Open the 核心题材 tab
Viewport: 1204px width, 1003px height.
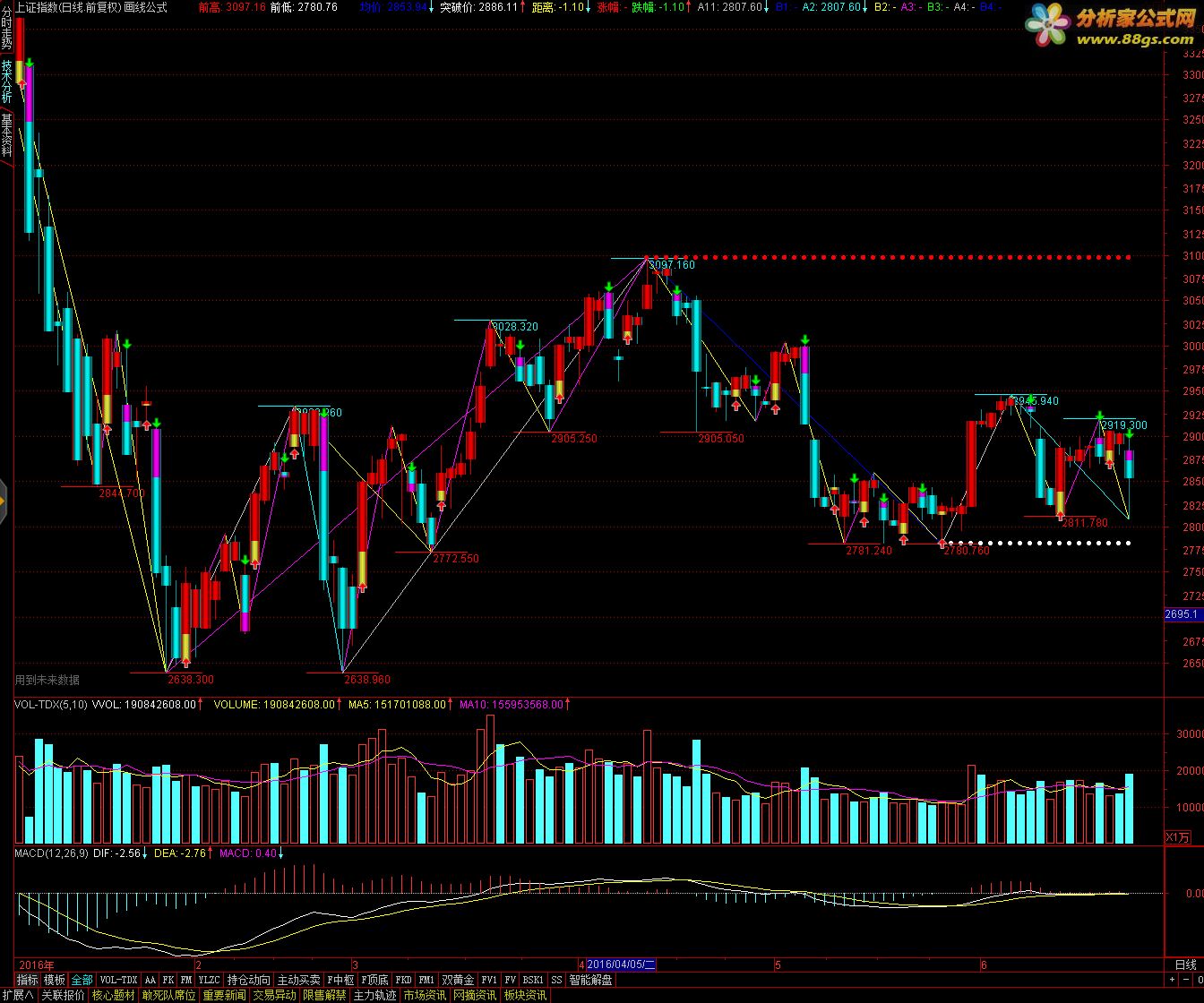pos(112,995)
